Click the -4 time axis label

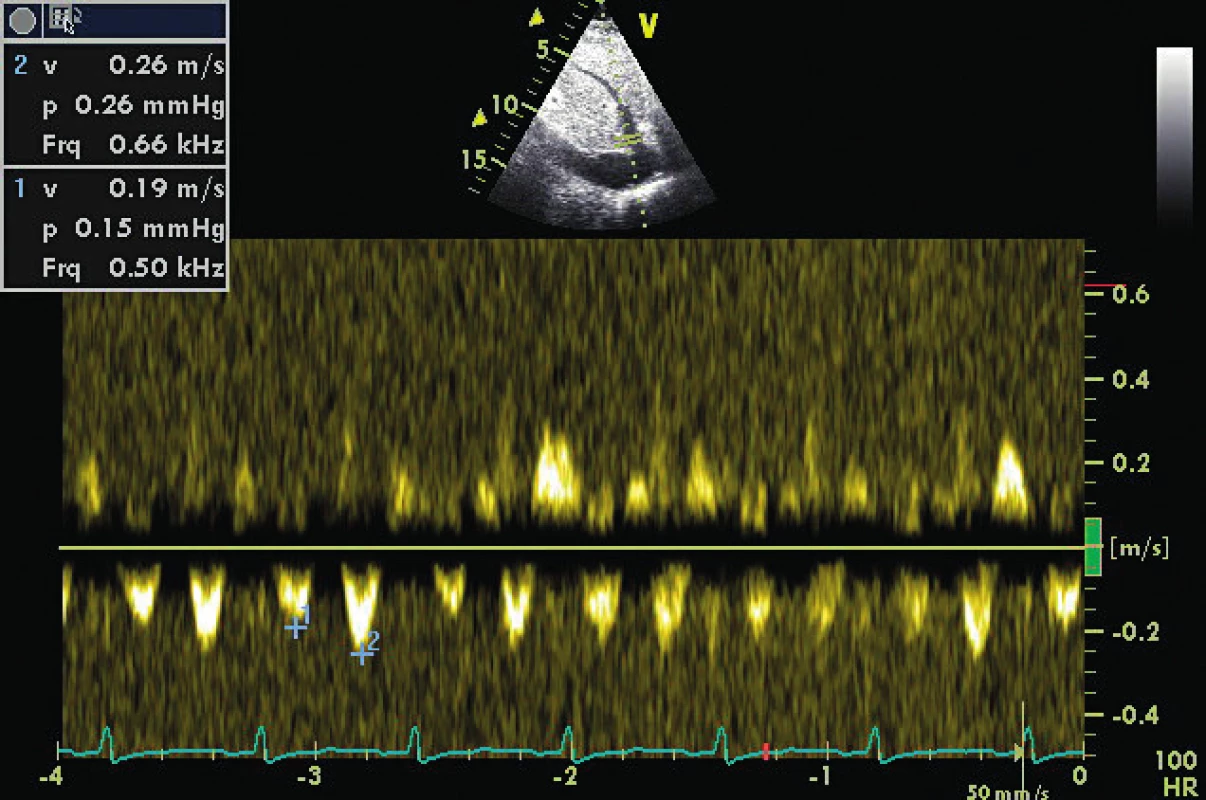(53, 776)
